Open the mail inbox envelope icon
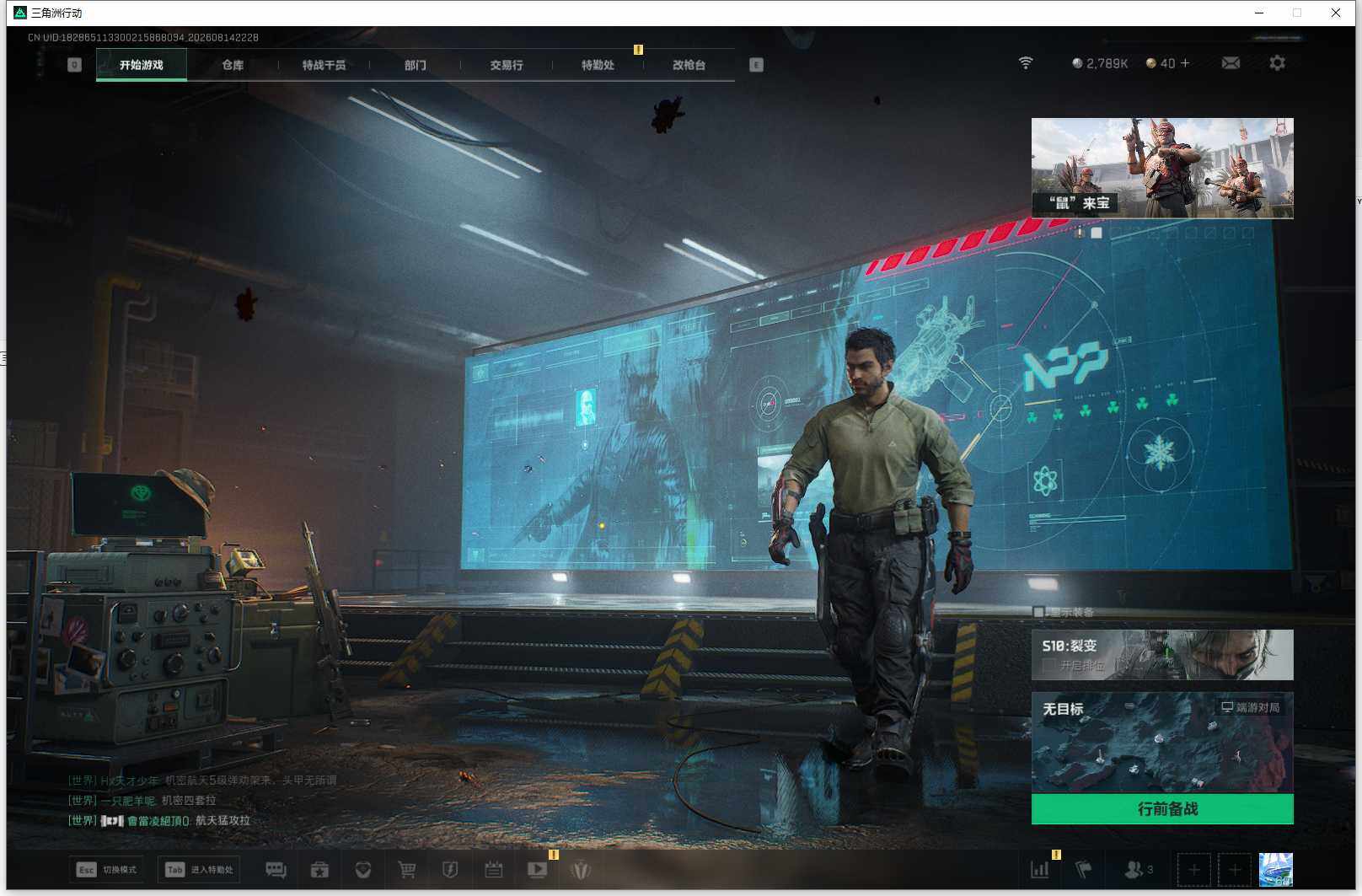The height and width of the screenshot is (896, 1362). tap(1231, 63)
